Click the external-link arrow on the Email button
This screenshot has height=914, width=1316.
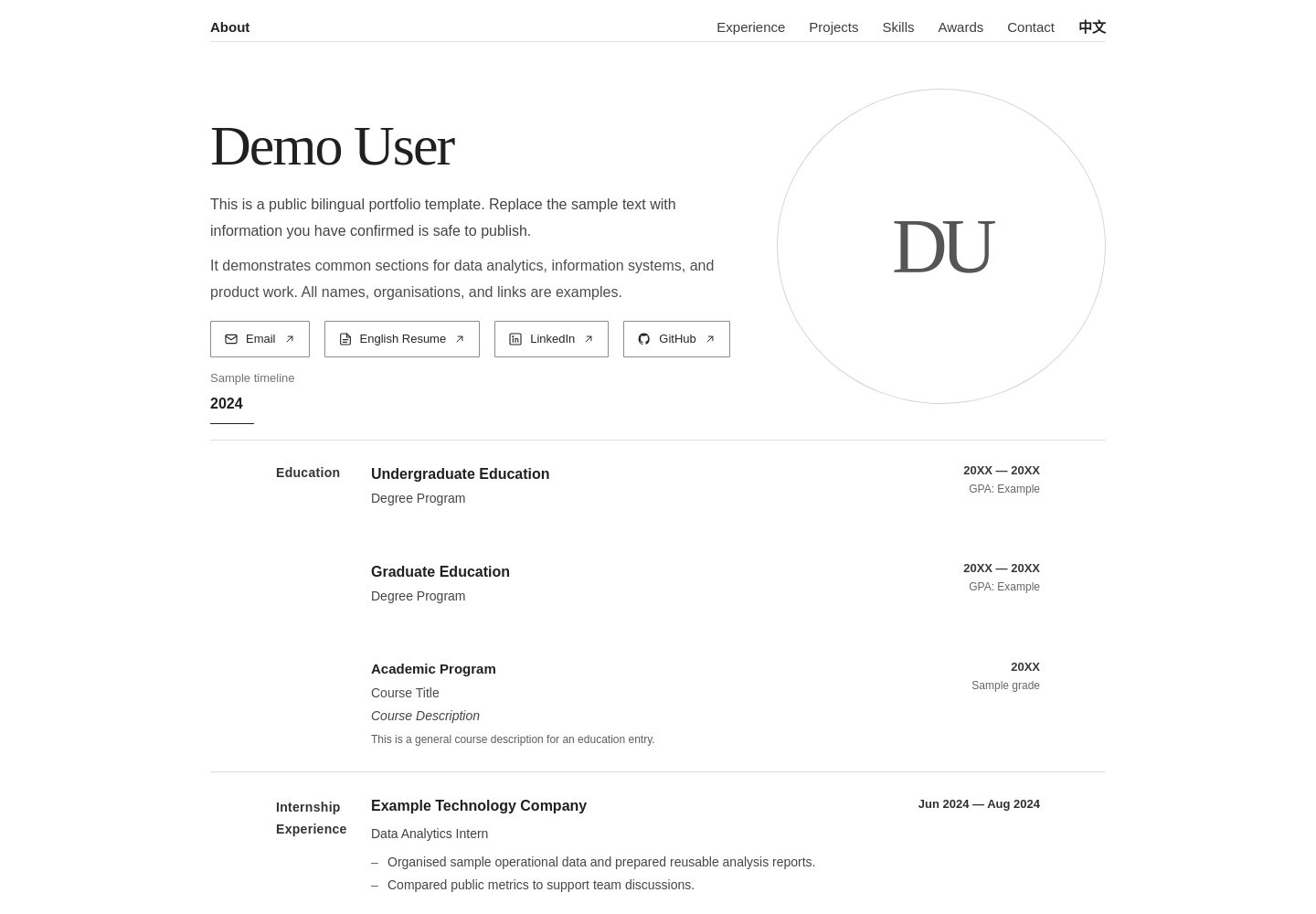coord(290,339)
